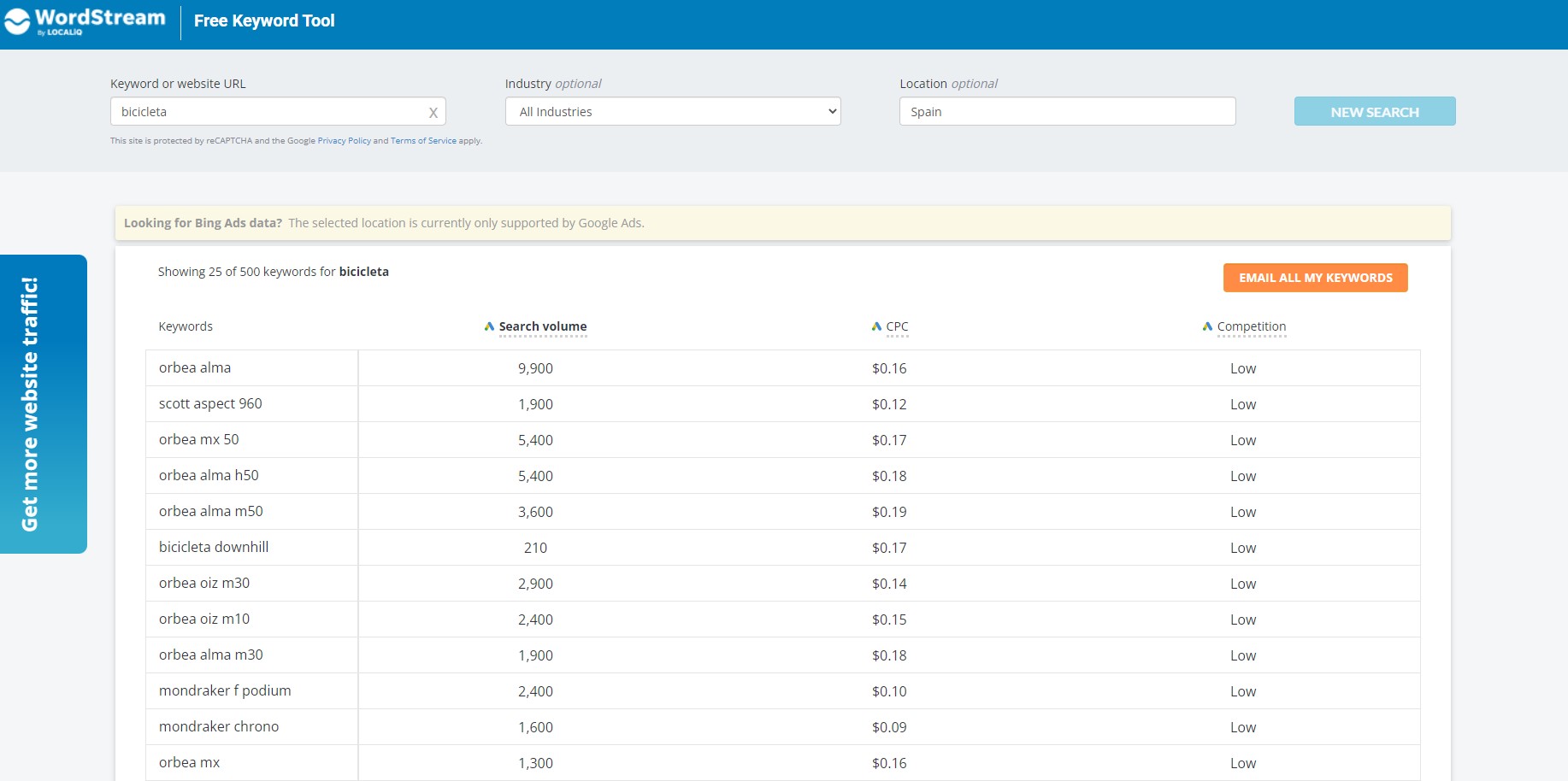The height and width of the screenshot is (781, 1568).
Task: Click EMAIL ALL MY KEYWORDS button
Action: point(1315,278)
